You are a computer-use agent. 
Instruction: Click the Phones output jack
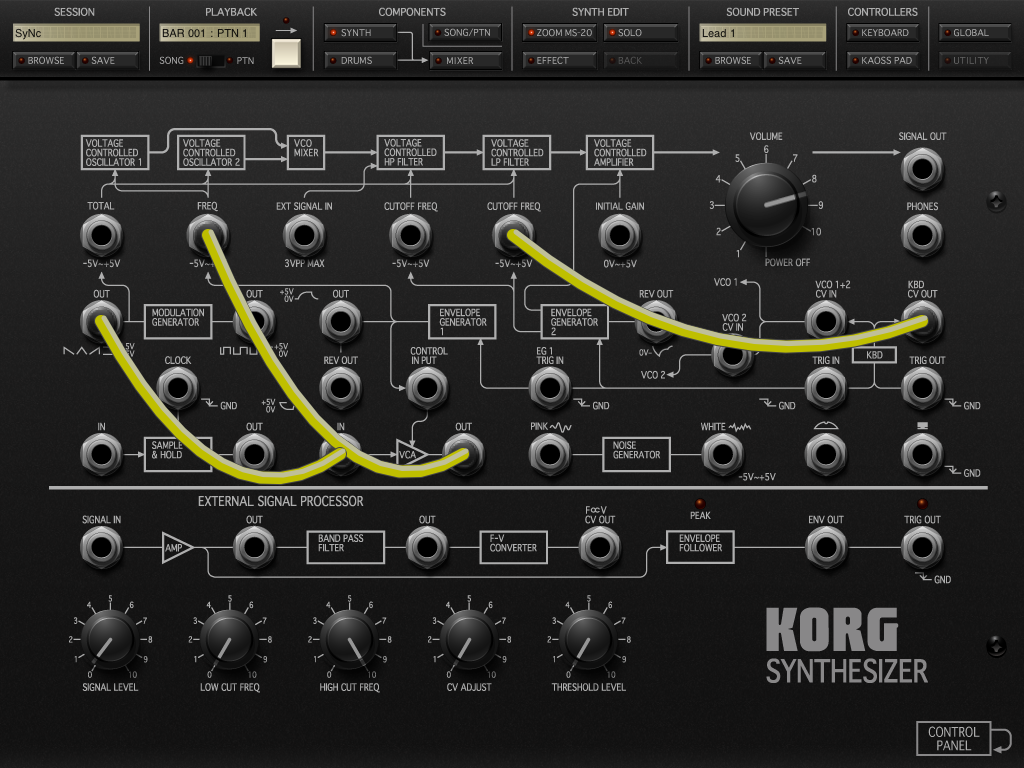(921, 238)
